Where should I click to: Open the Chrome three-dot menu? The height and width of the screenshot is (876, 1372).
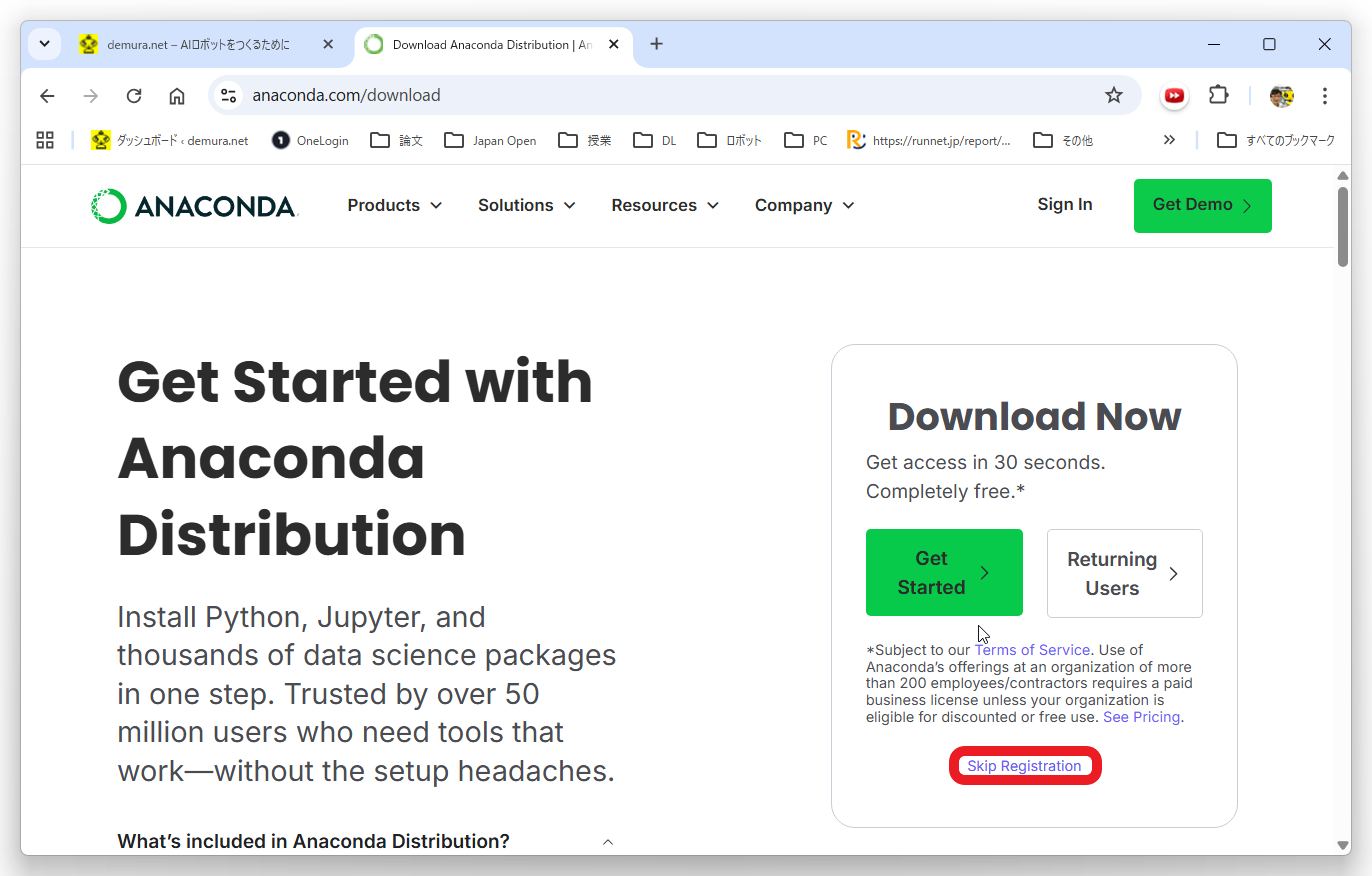click(1325, 96)
